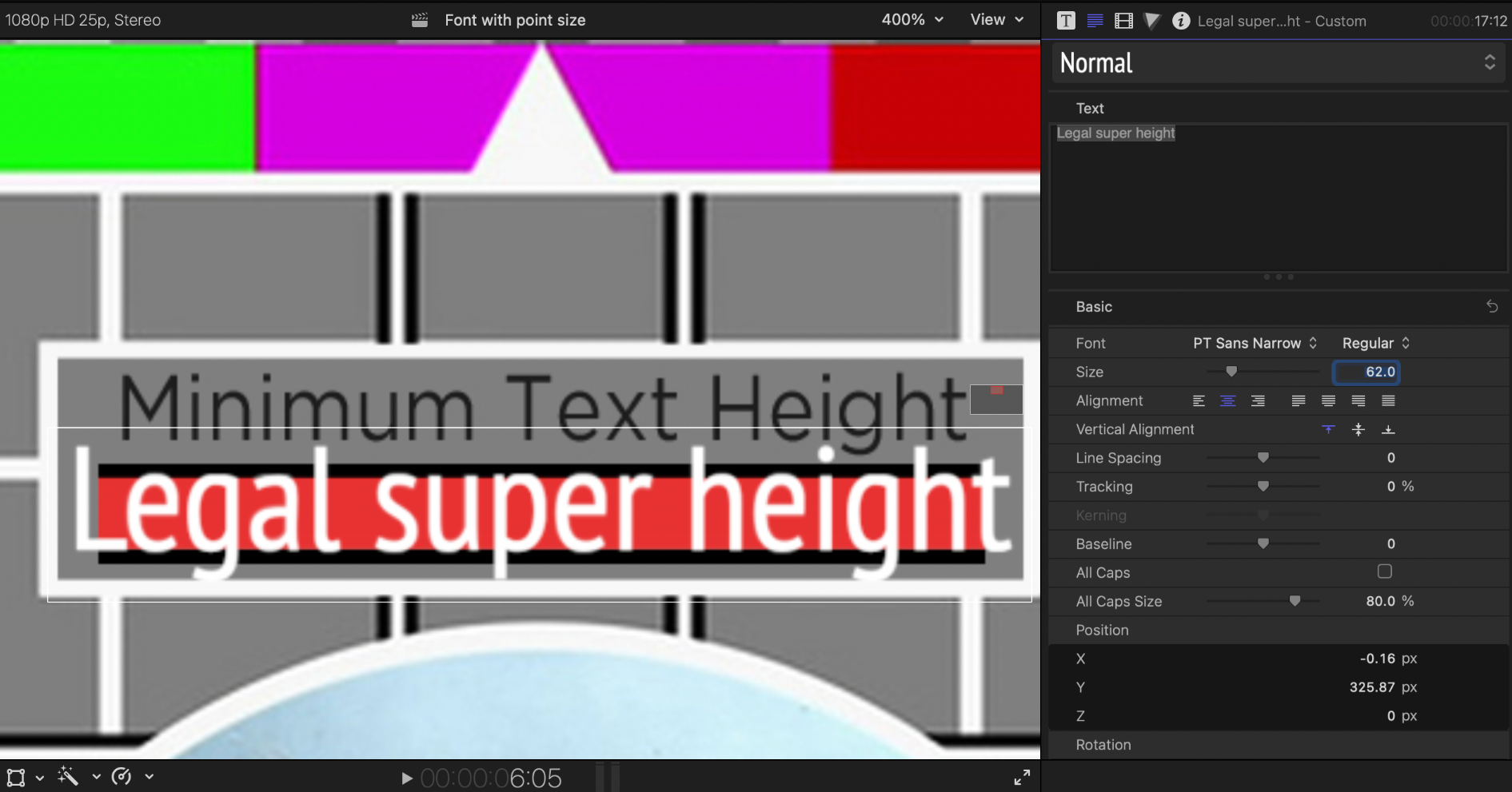1512x792 pixels.
Task: Adjust the Baseline slider
Action: [1263, 544]
